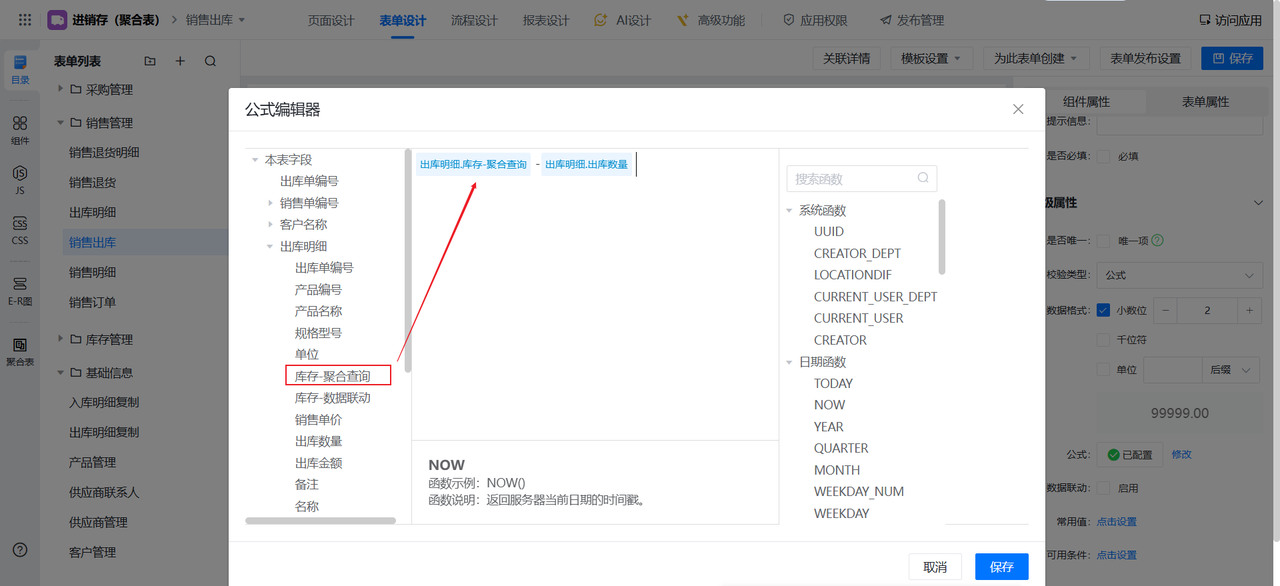Click the search icon in 表单列表 header

210,61
